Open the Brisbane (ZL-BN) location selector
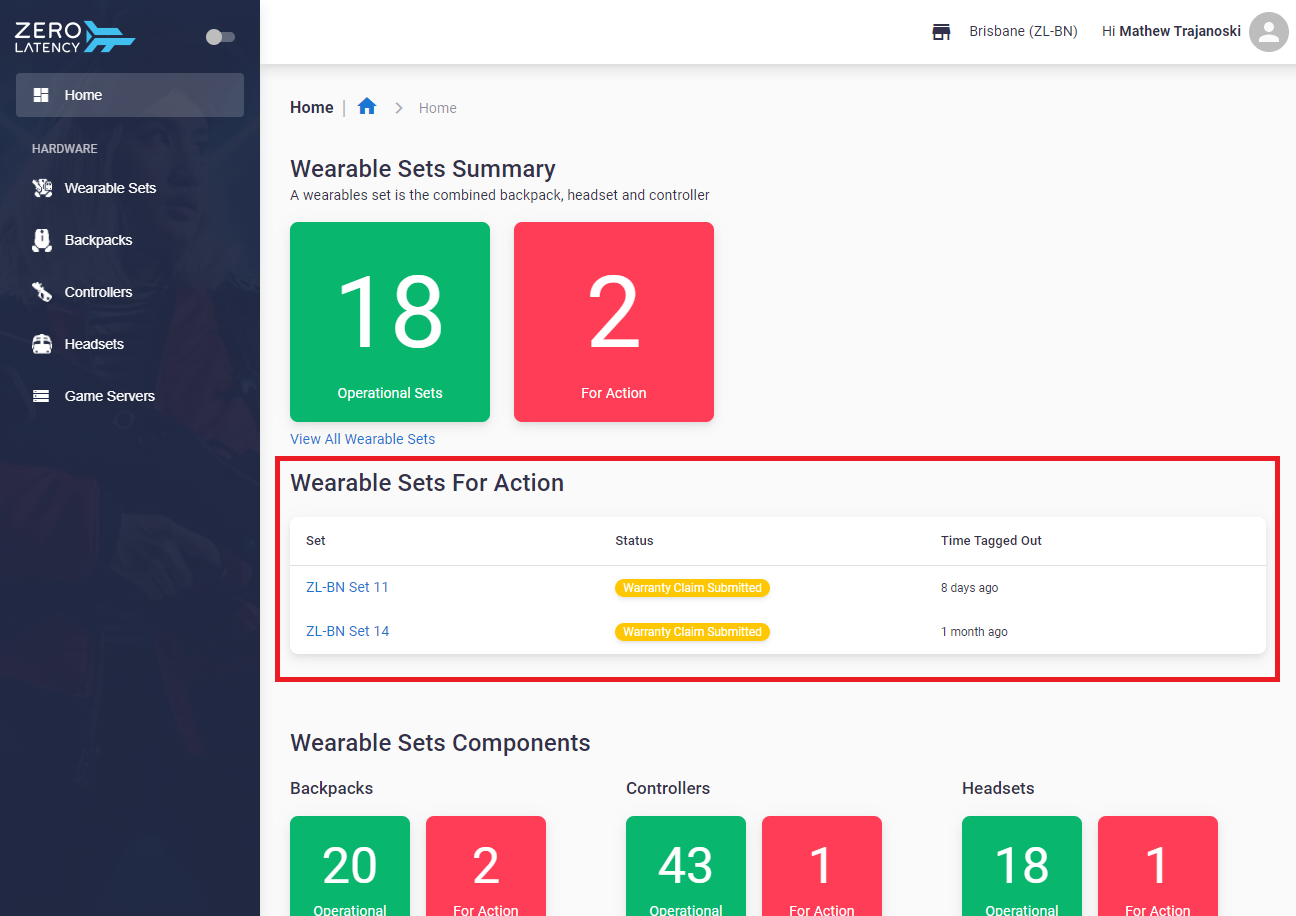This screenshot has width=1296, height=916. 1023,32
